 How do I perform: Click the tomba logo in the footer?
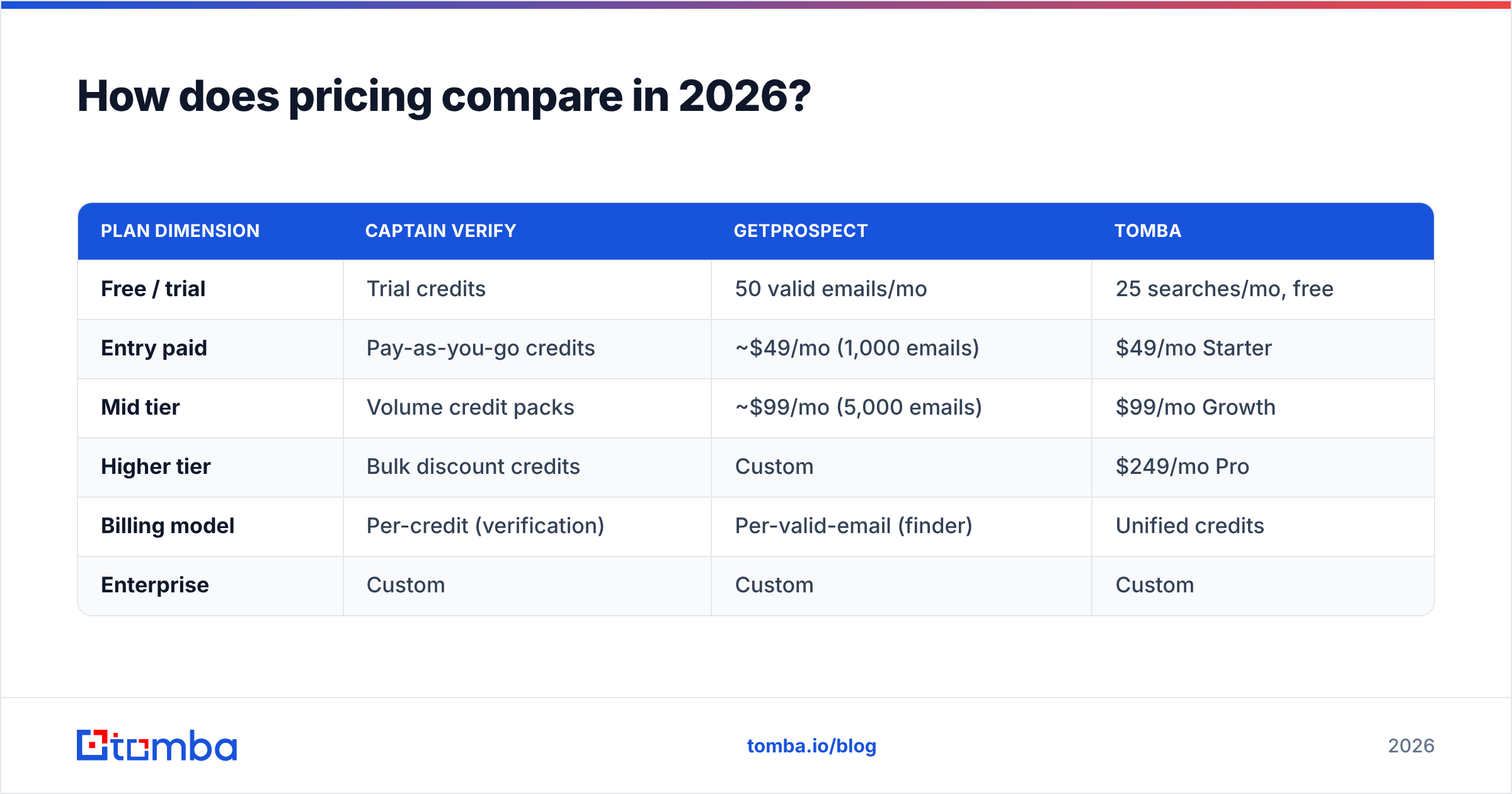157,745
